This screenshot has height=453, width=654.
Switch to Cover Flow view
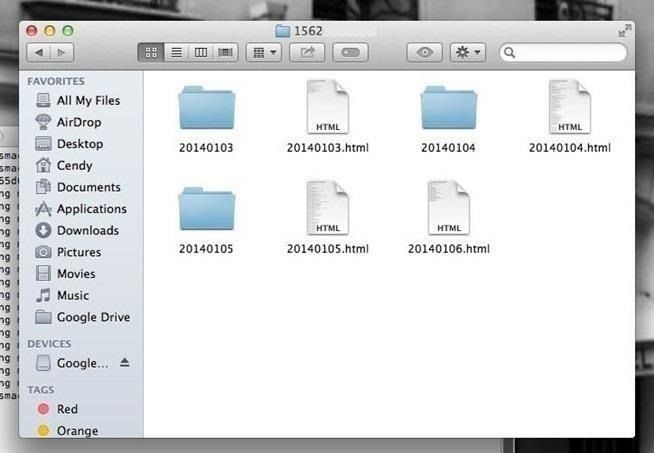[x=226, y=52]
